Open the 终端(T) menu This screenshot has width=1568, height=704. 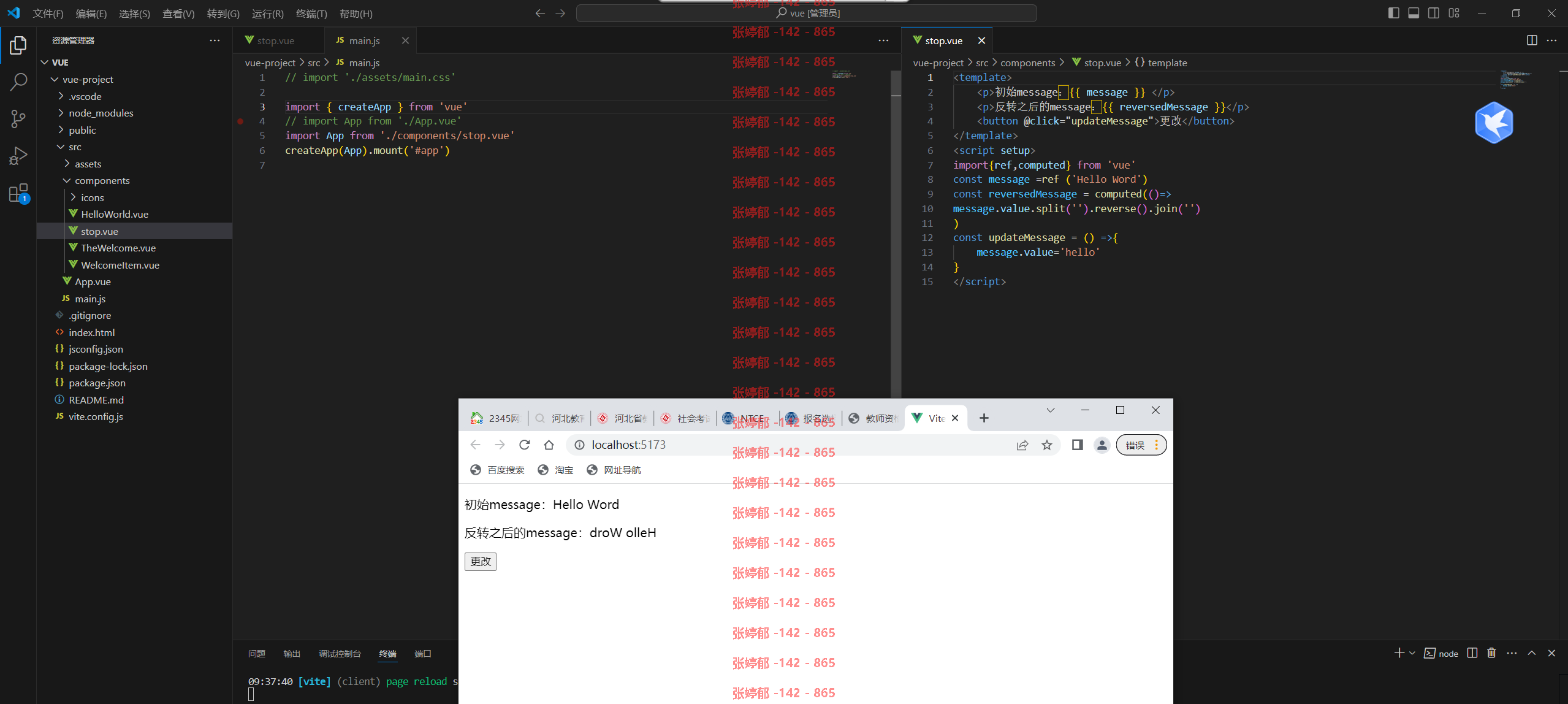coord(311,13)
